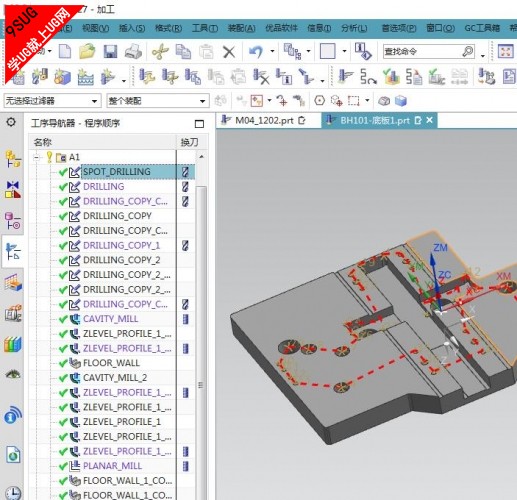The image size is (517, 500).
Task: Open the Analysis (分析) menu
Action: click(x=354, y=28)
